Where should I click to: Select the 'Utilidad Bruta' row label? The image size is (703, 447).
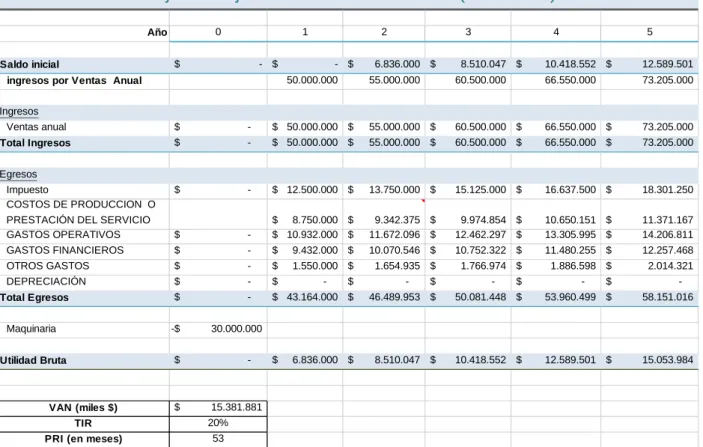(33, 360)
